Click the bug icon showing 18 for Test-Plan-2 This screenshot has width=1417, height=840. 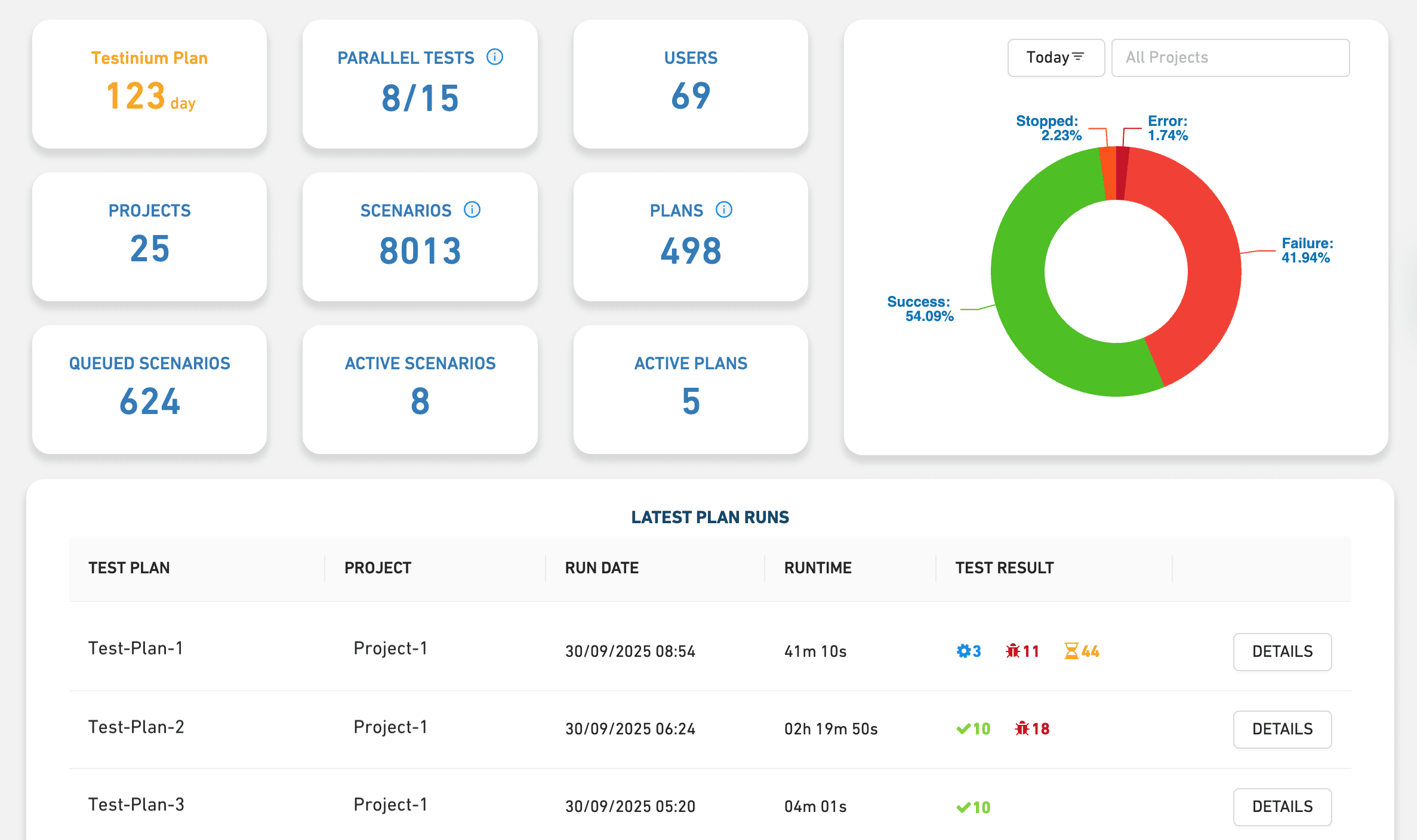(x=1022, y=728)
